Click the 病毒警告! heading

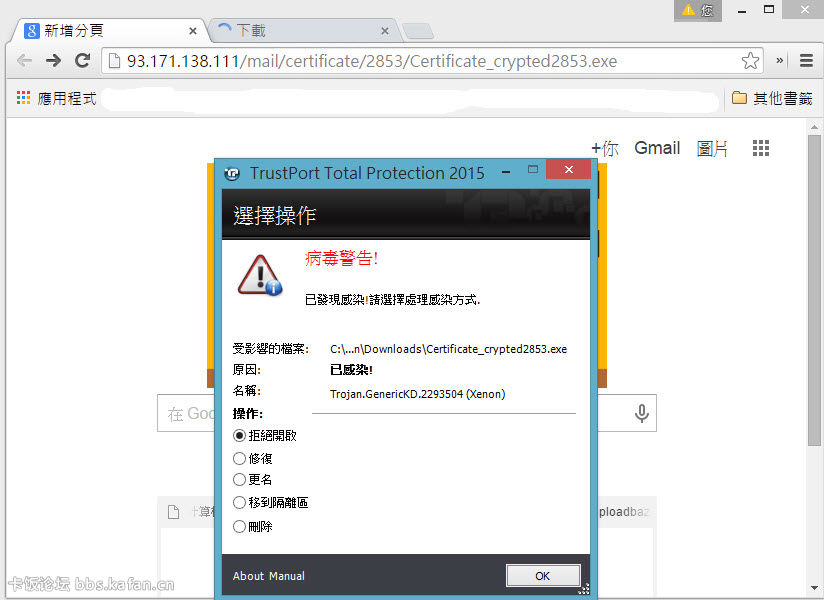[x=341, y=258]
